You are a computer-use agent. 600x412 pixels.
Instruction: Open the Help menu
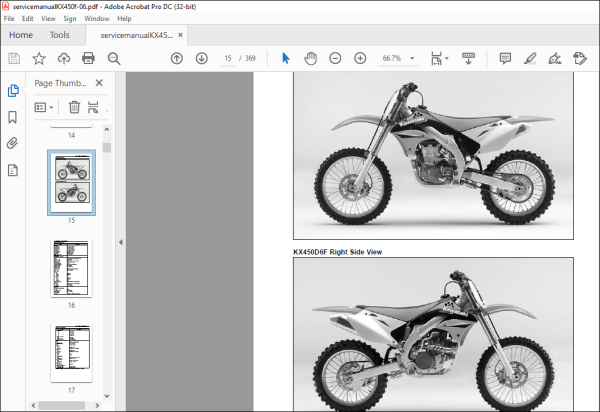(124, 18)
